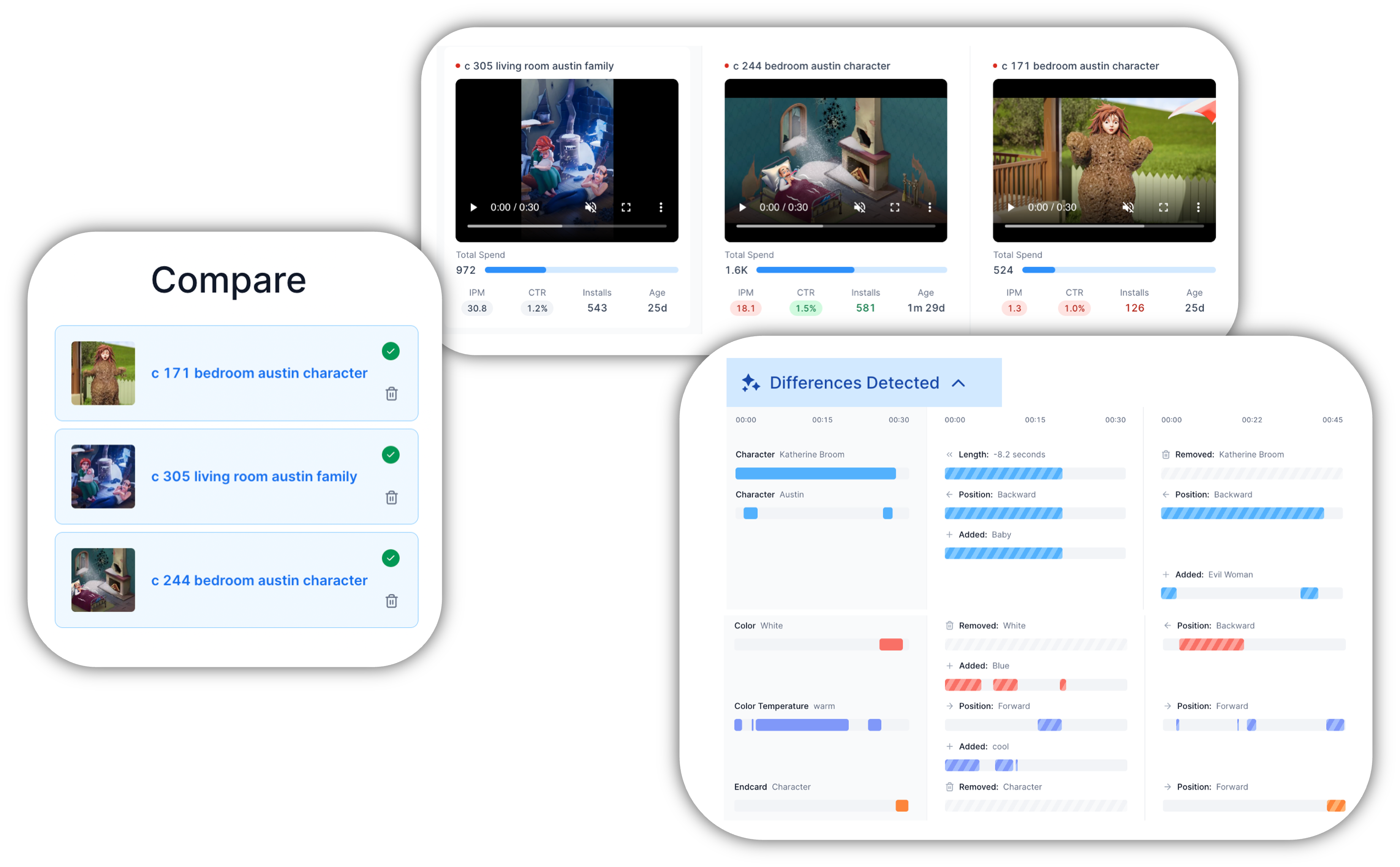Image resolution: width=1400 pixels, height=867 pixels.
Task: Open fullscreen on c 171 bedroom video
Action: 1163,207
